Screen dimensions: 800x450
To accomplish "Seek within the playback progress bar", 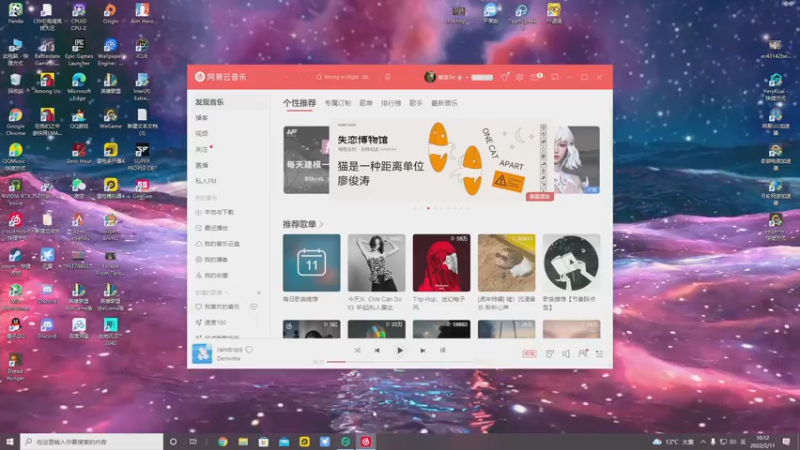I will 399,362.
